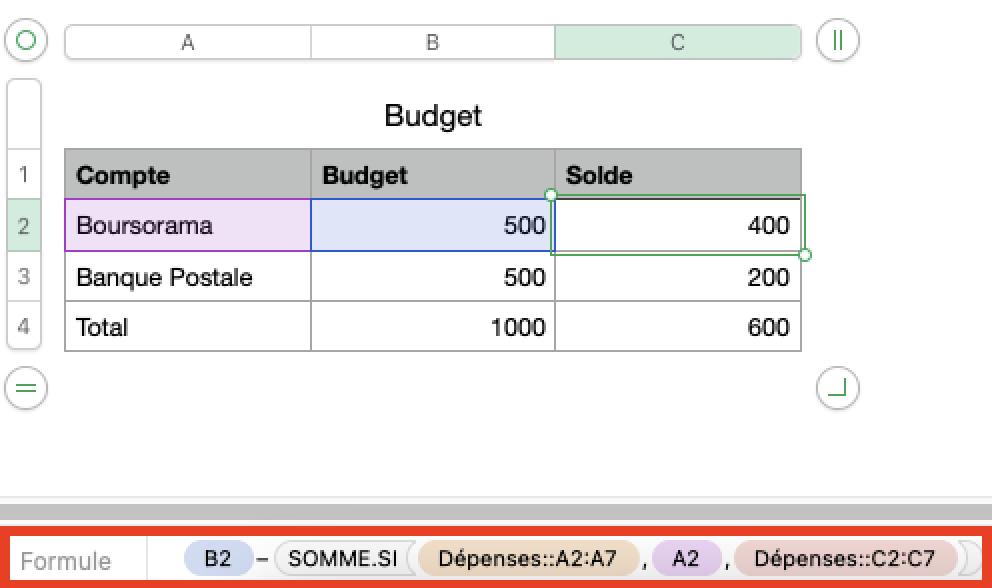Click the Budget table title
Viewport: 992px width, 588px height.
click(x=433, y=116)
